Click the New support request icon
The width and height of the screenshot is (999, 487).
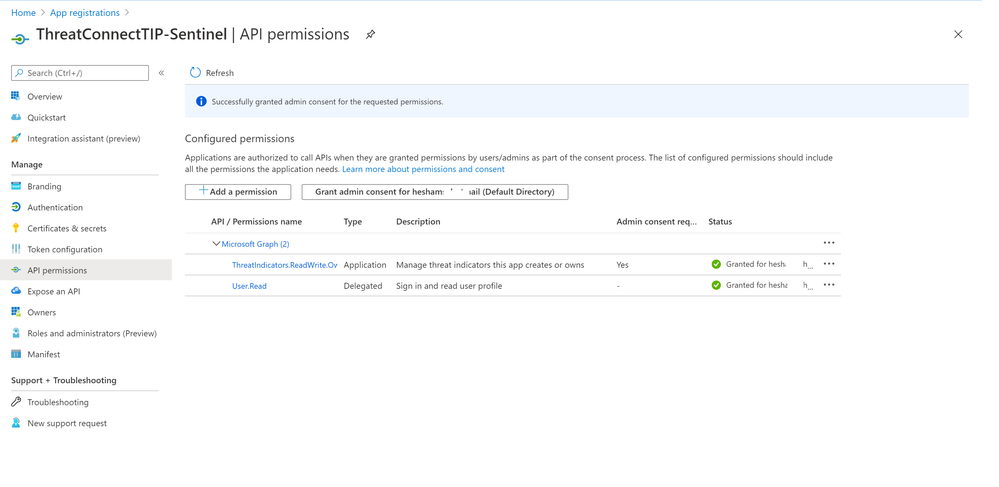(x=16, y=423)
